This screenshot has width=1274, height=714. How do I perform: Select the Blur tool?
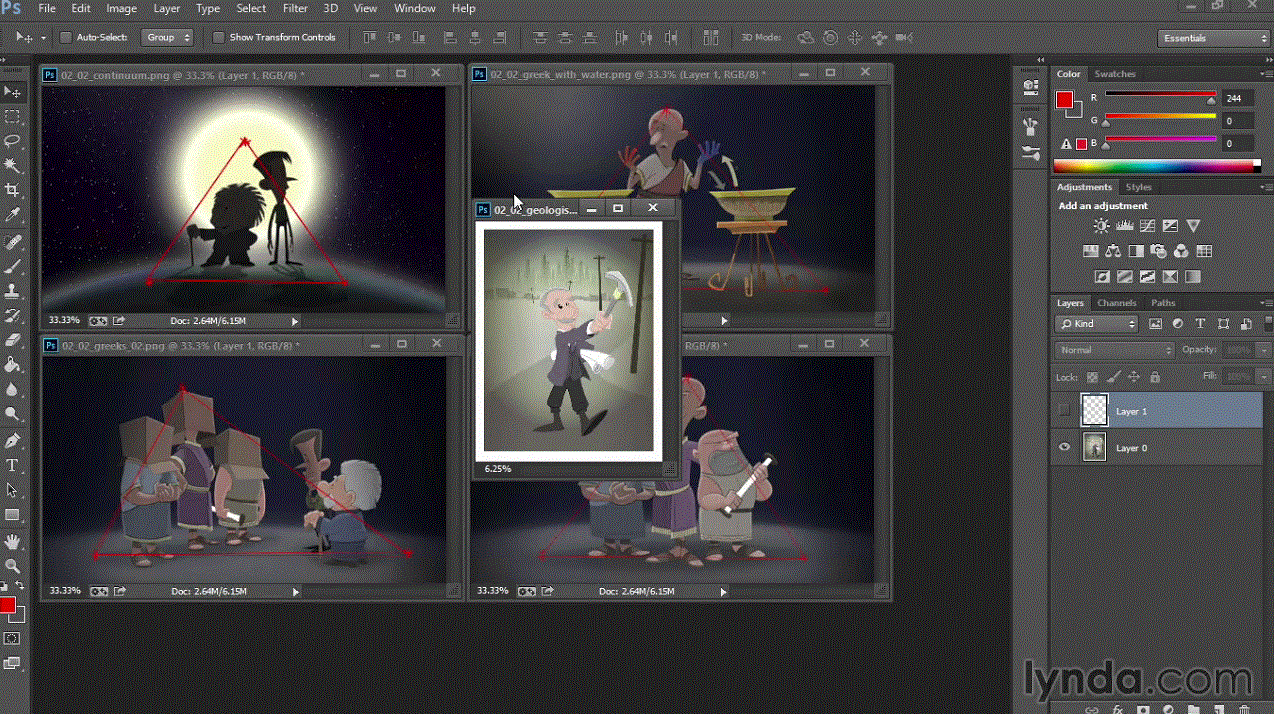tap(13, 389)
